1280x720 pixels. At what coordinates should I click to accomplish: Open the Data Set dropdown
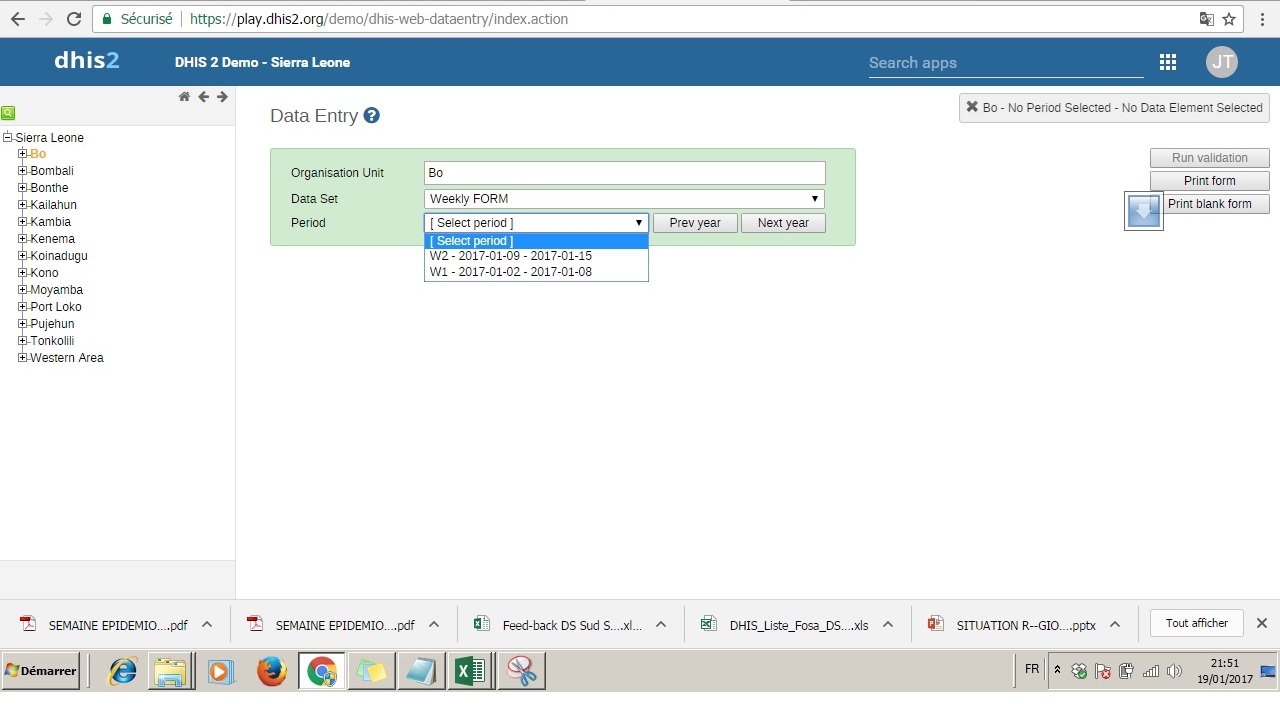[624, 199]
